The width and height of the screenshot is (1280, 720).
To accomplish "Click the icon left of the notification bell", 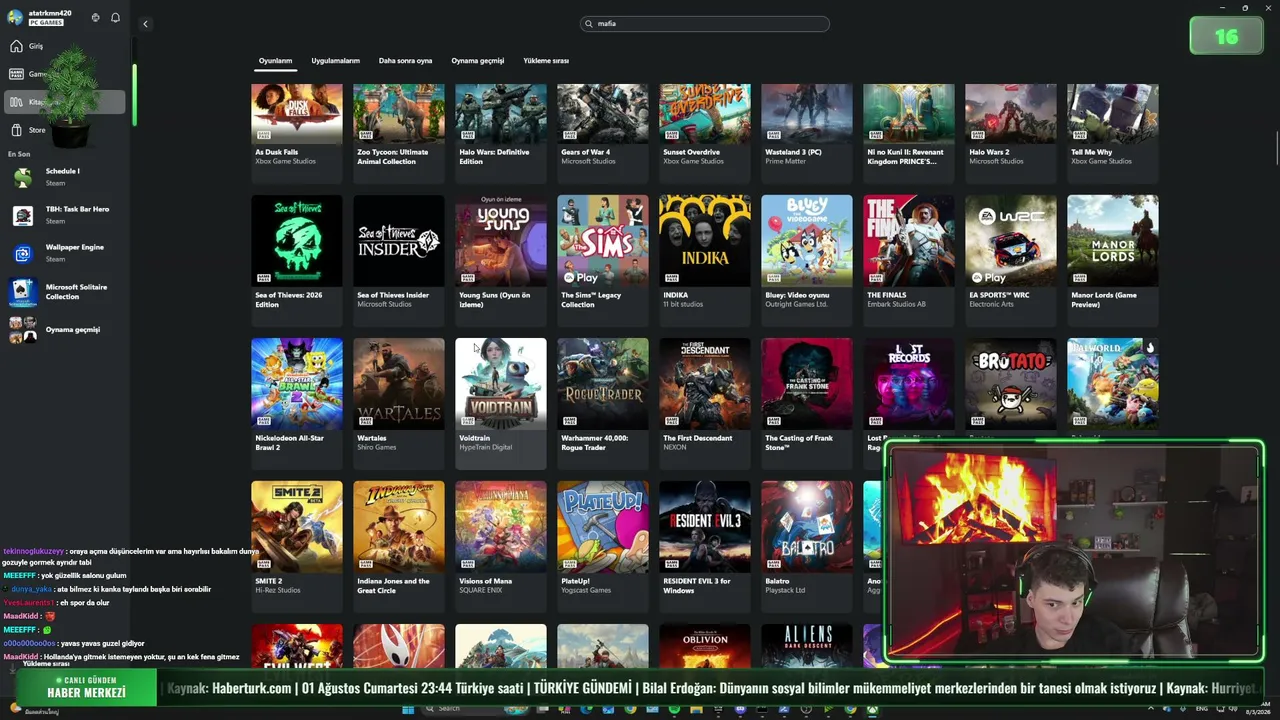I will (x=96, y=18).
